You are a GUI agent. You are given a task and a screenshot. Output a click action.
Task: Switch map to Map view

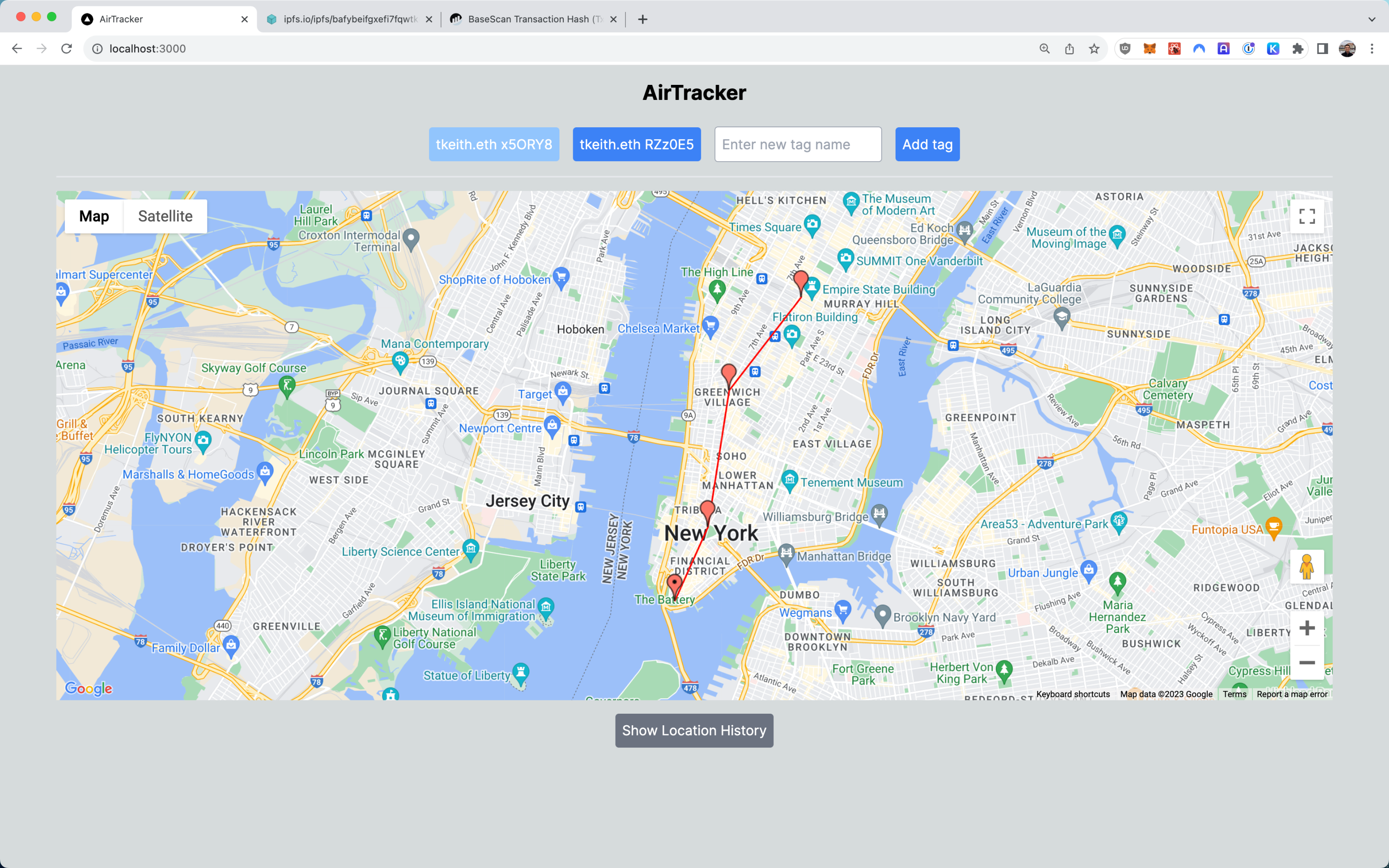pyautogui.click(x=94, y=216)
